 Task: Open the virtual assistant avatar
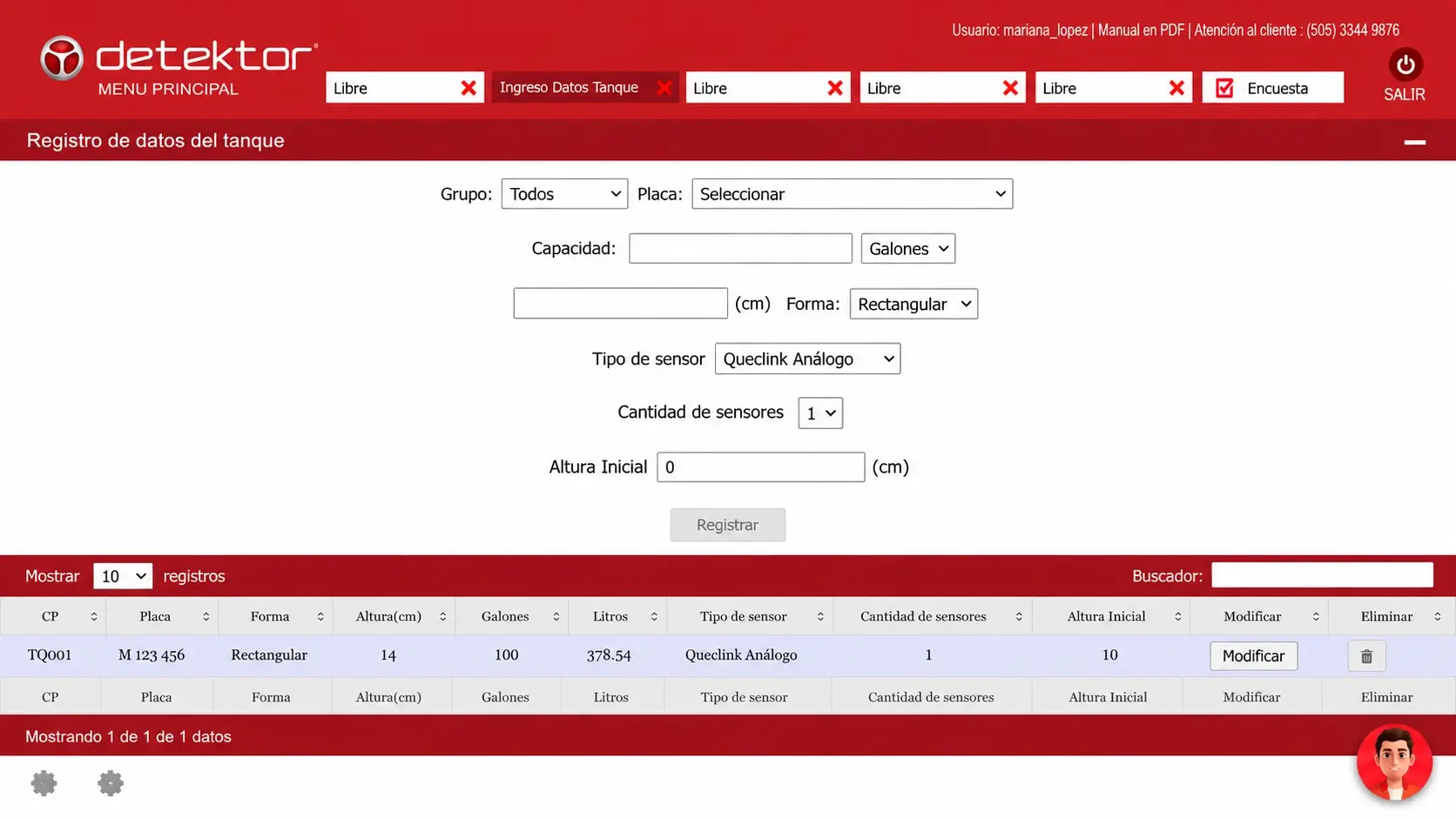[x=1394, y=763]
